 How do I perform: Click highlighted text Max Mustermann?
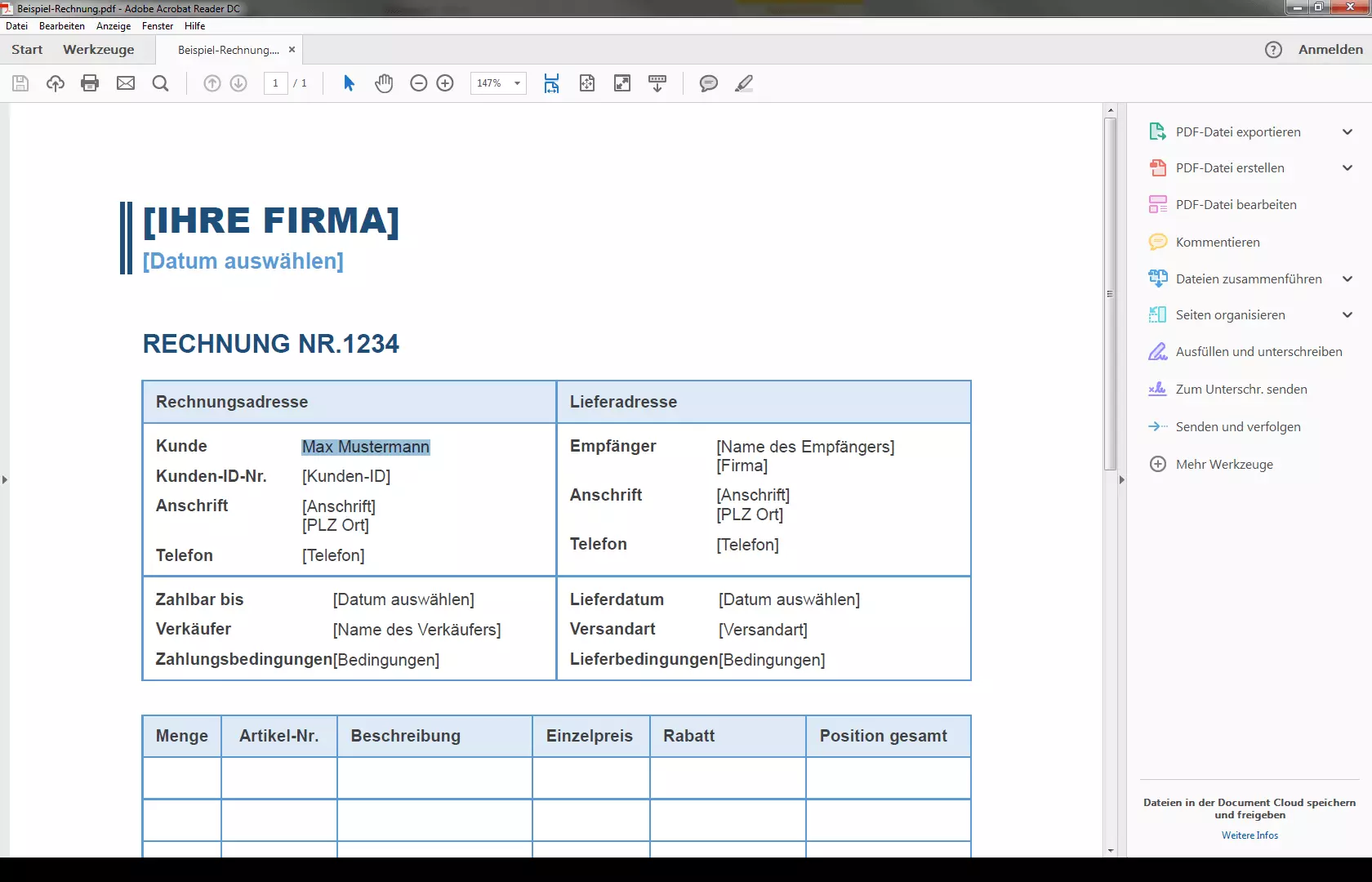(366, 447)
